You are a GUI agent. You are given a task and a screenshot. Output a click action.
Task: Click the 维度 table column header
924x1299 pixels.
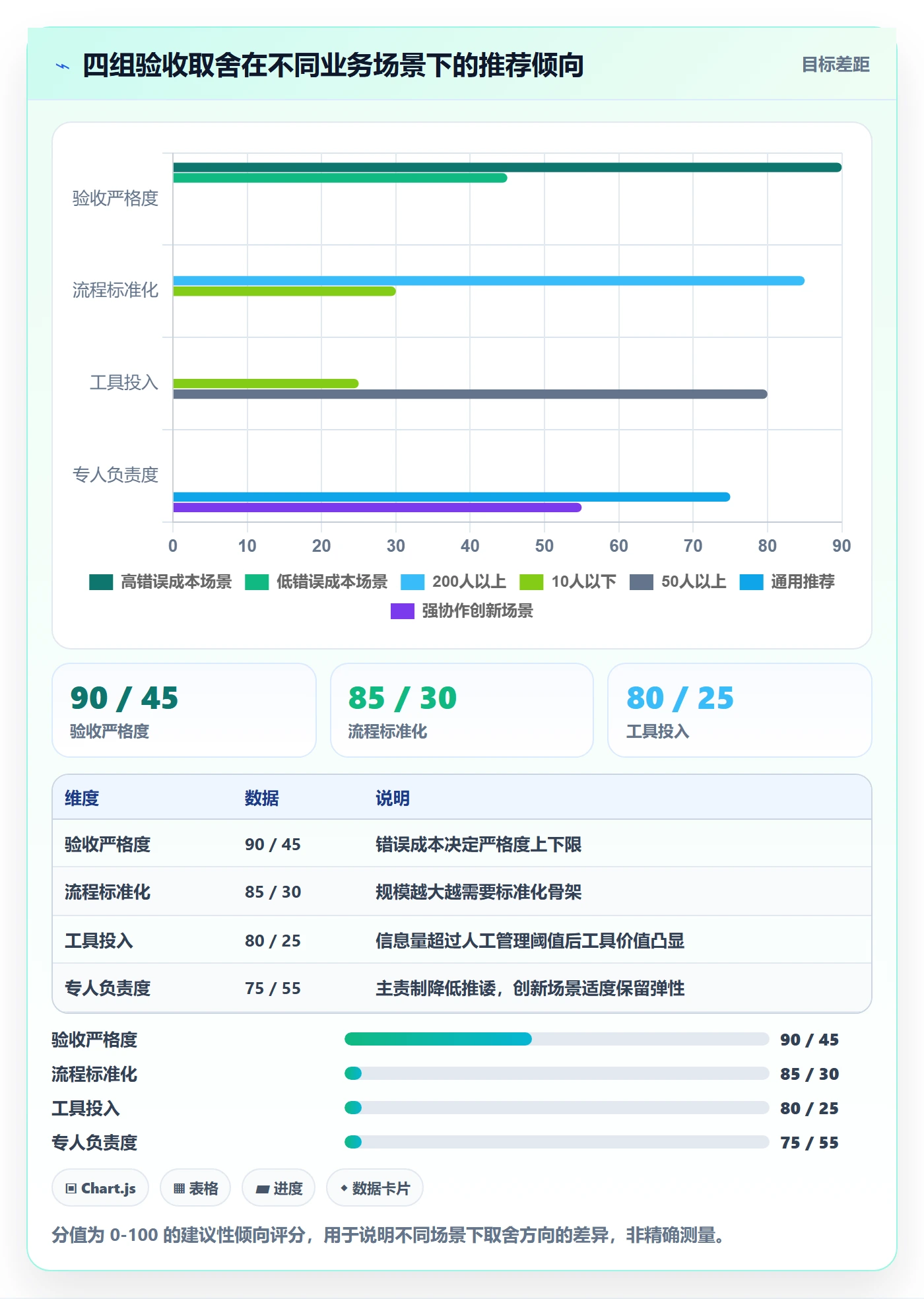coord(82,798)
